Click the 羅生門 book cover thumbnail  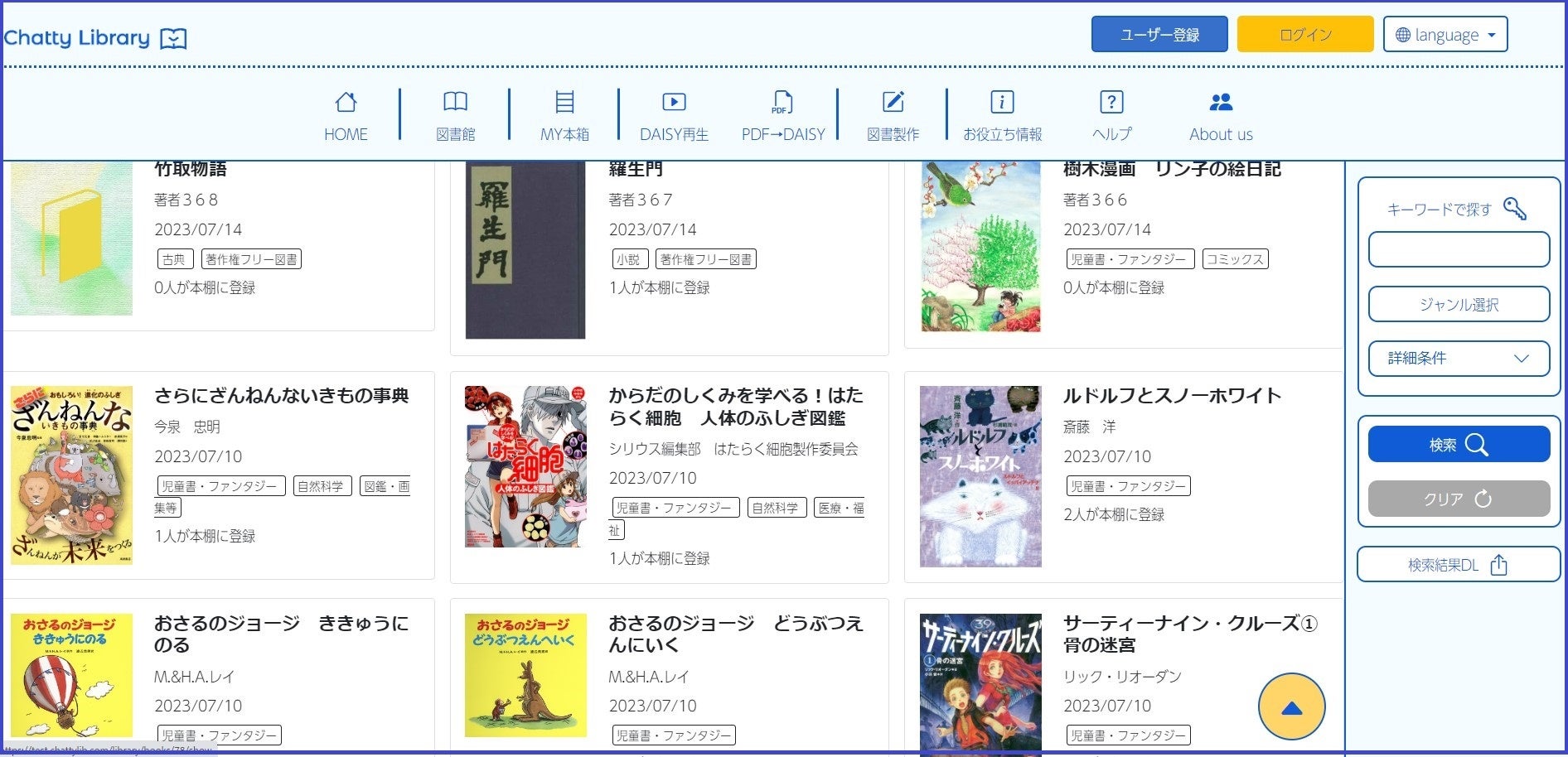coord(525,250)
